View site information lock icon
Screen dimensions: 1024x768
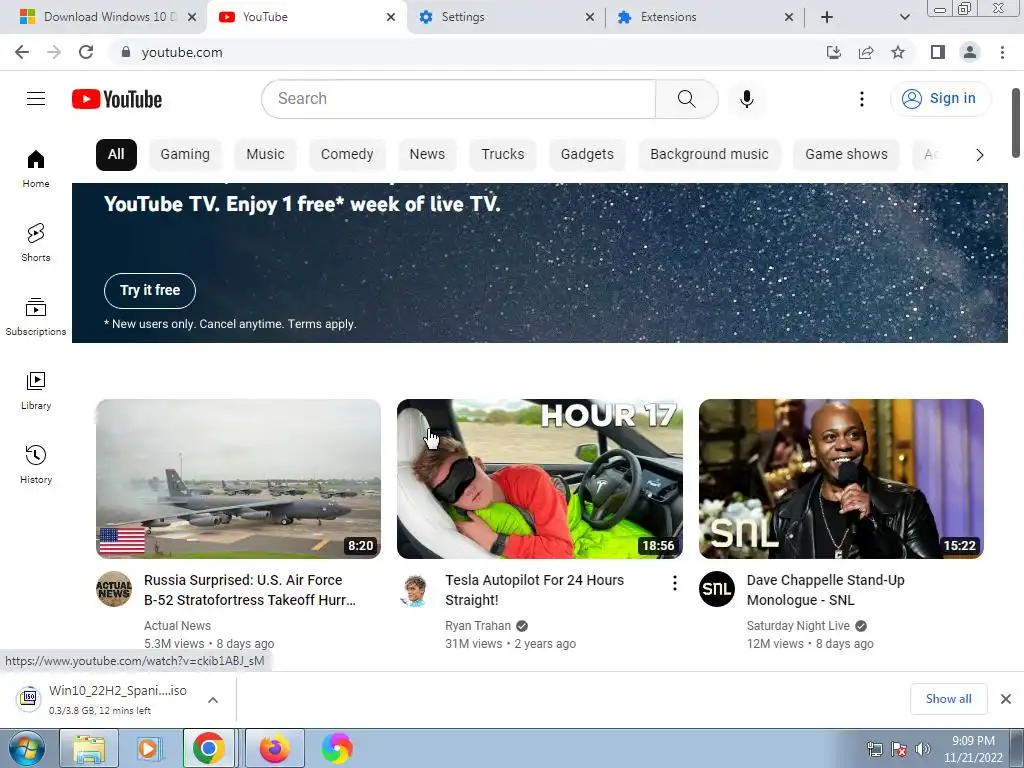coord(125,52)
